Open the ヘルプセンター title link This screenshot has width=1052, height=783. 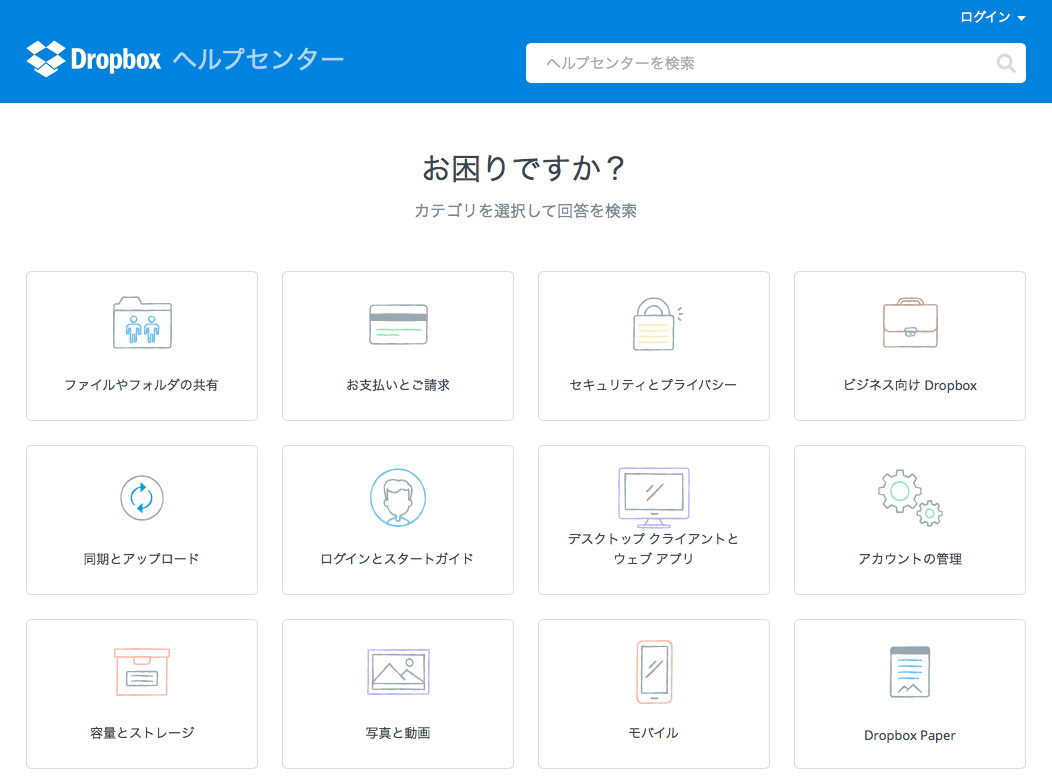pos(258,59)
